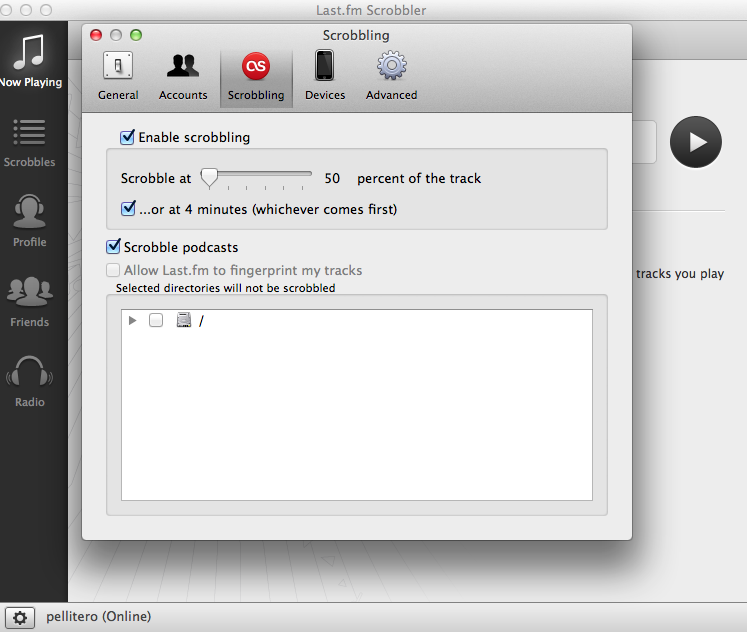The height and width of the screenshot is (632, 747).
Task: Click the pellitero (Online) status text
Action: point(99,616)
